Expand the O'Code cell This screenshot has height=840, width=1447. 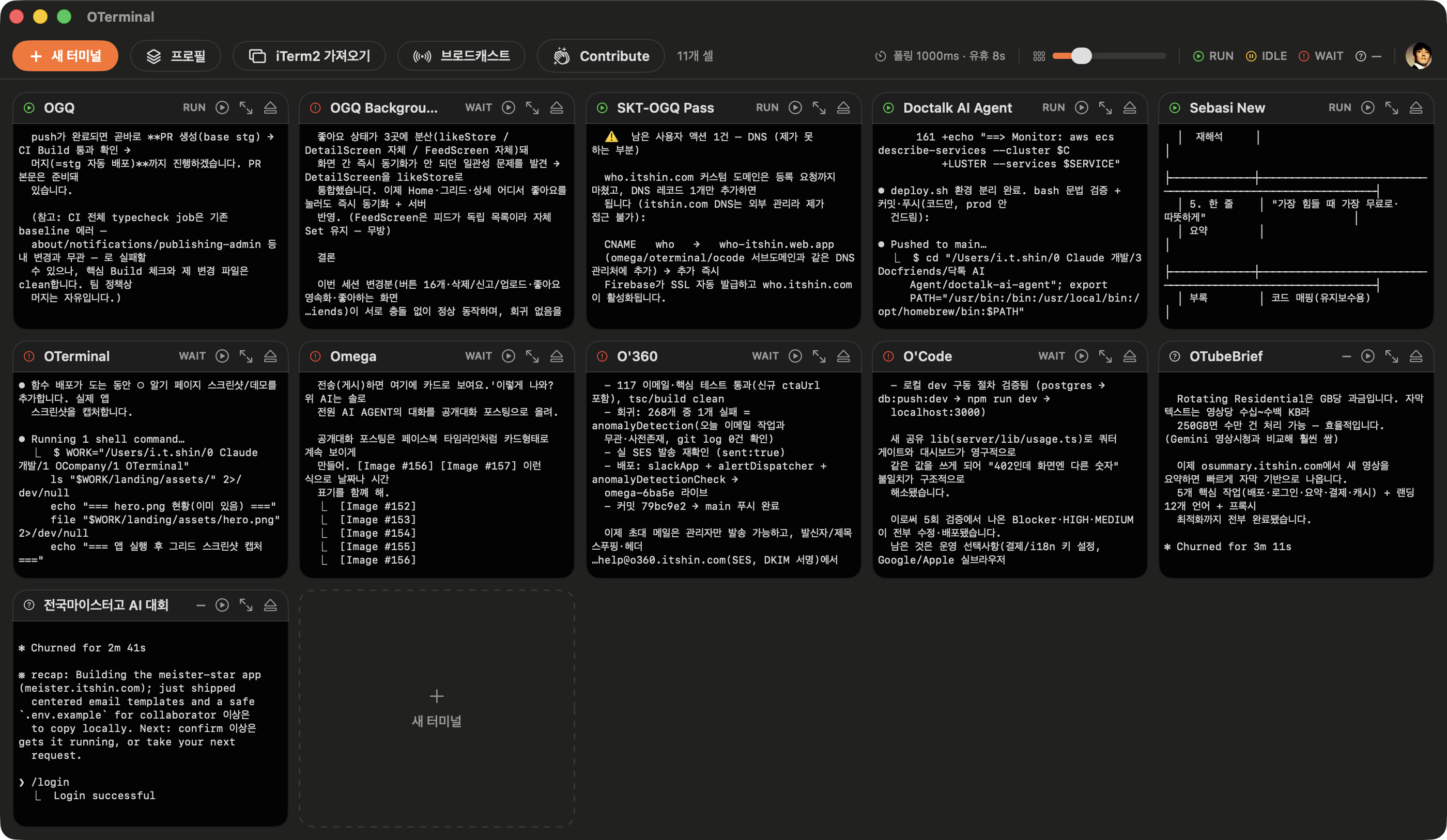tap(1105, 356)
